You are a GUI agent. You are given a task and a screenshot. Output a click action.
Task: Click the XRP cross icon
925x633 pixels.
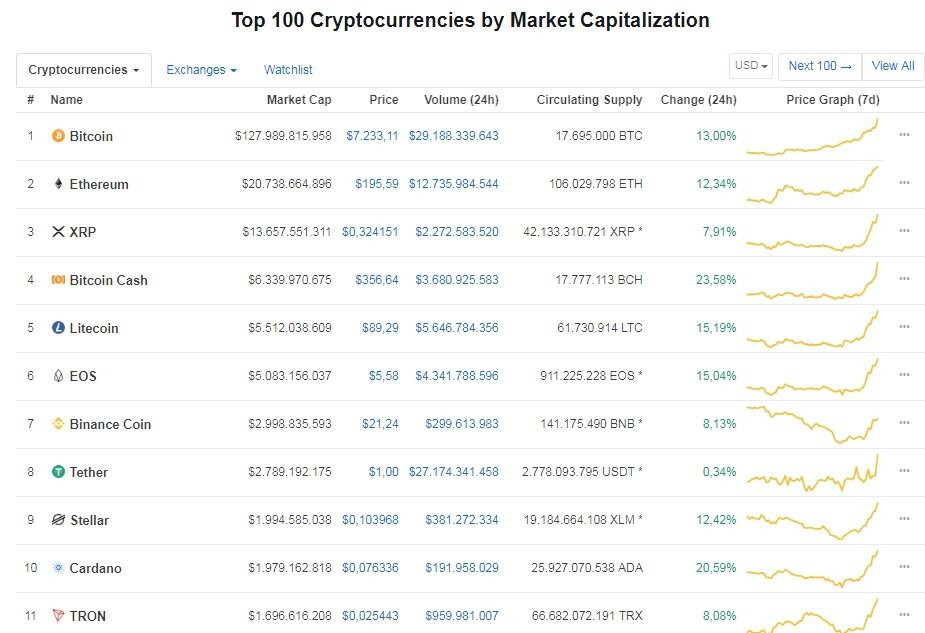pyautogui.click(x=60, y=232)
